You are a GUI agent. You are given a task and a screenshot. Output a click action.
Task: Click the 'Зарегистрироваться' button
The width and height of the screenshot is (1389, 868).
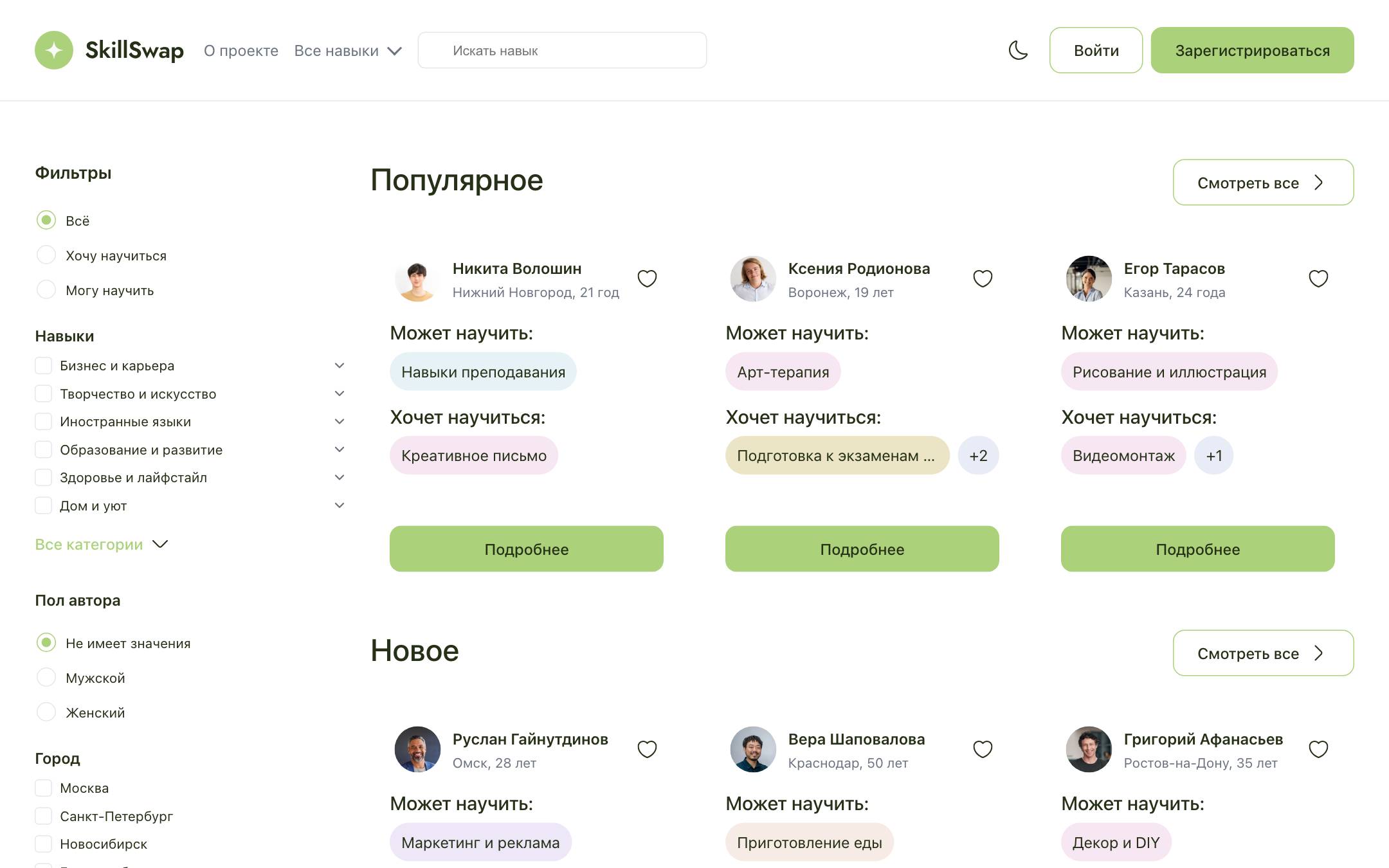(1252, 50)
